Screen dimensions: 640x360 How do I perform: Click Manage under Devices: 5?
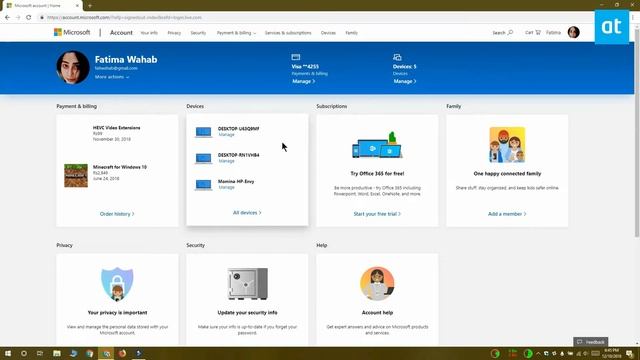pyautogui.click(x=404, y=81)
